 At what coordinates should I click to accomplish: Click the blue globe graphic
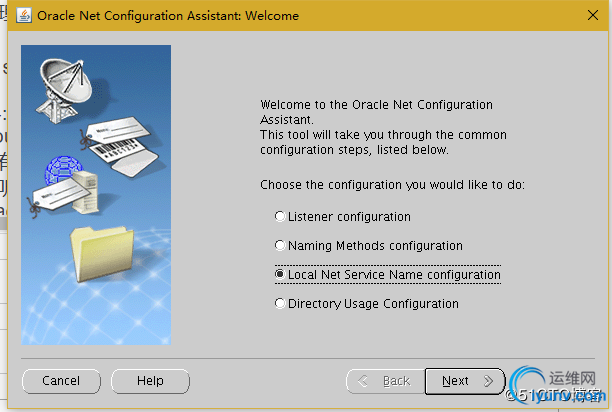pyautogui.click(x=61, y=166)
